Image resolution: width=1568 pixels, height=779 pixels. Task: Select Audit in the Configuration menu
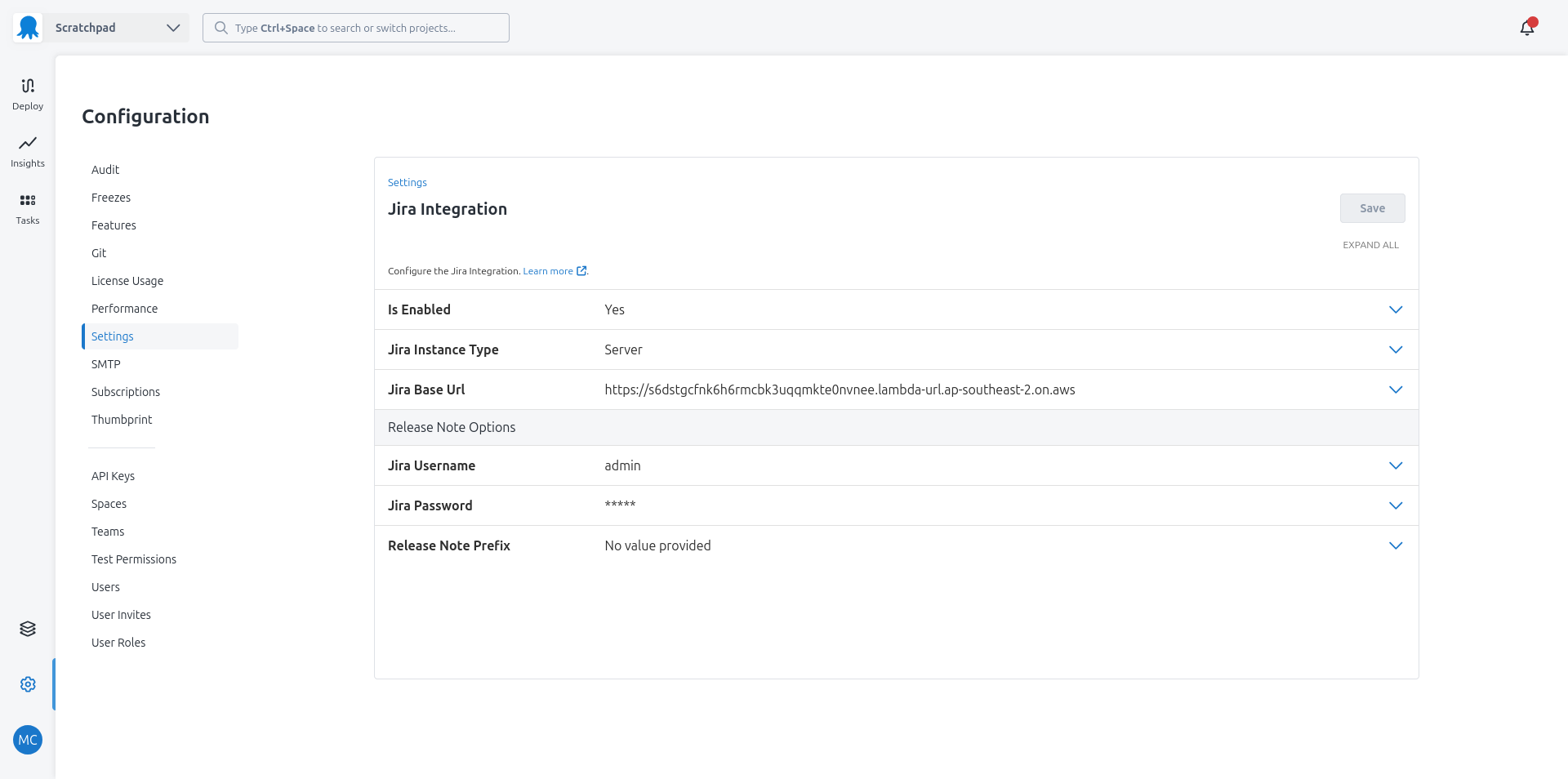(x=105, y=169)
